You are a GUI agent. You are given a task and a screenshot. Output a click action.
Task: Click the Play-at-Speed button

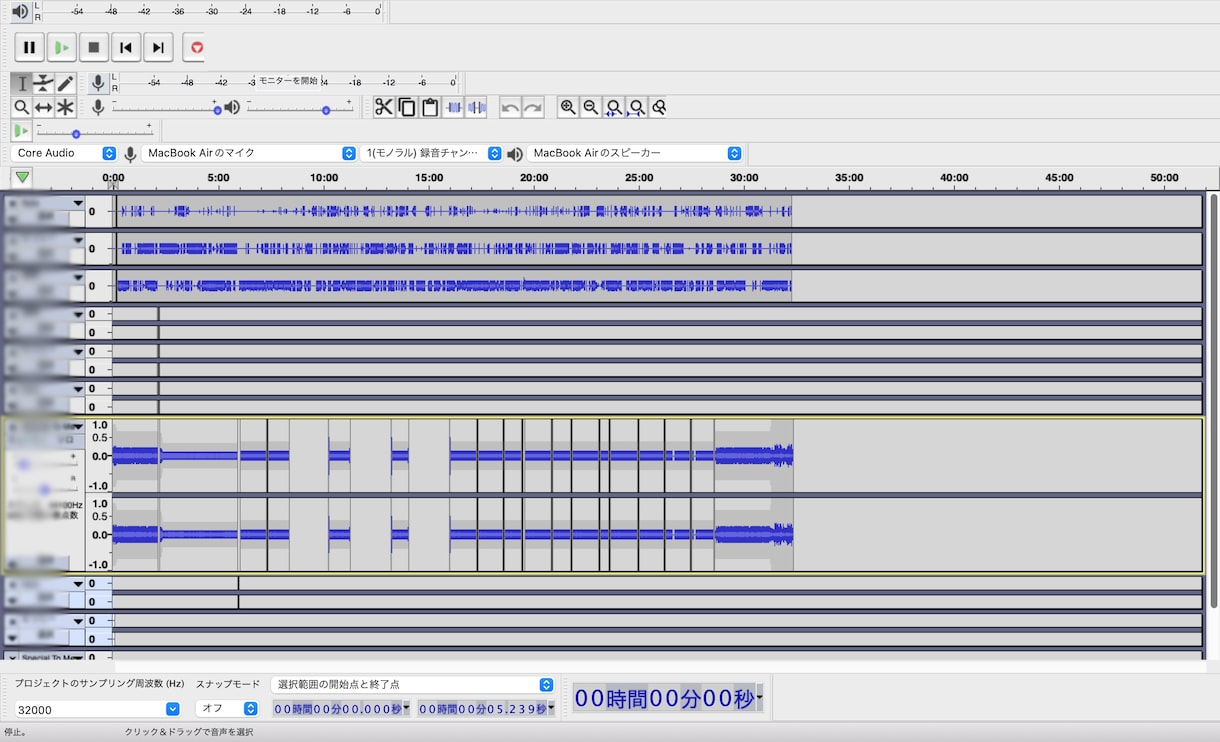(x=22, y=130)
